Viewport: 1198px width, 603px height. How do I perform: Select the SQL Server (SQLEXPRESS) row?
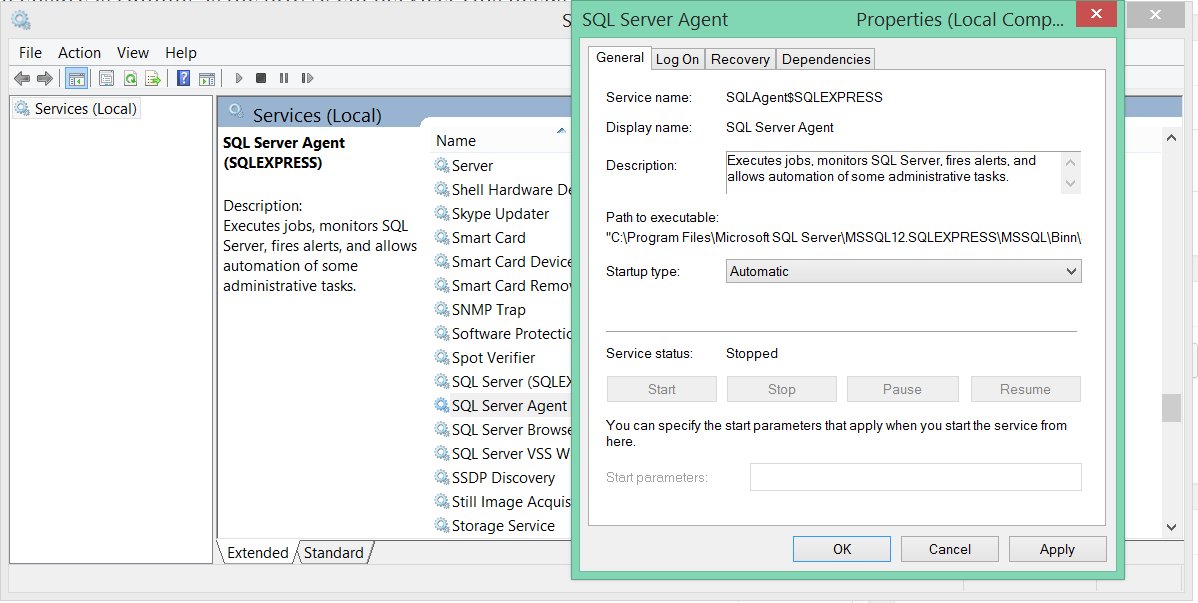click(502, 381)
